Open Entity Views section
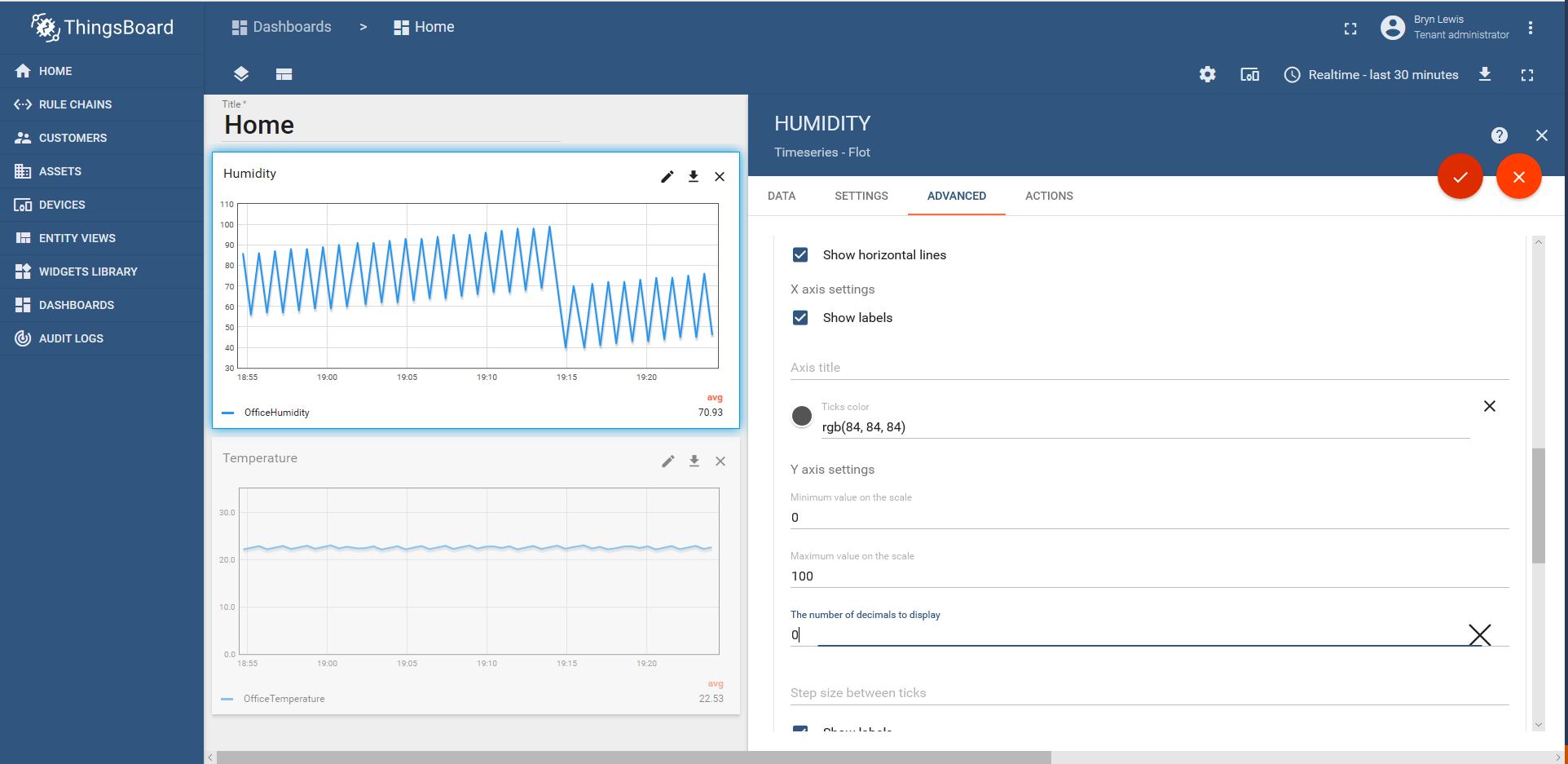Image resolution: width=1568 pixels, height=764 pixels. click(x=102, y=238)
